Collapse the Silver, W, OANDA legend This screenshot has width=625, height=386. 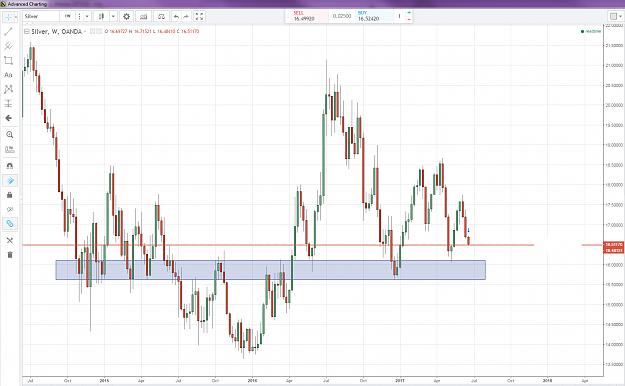(x=27, y=31)
